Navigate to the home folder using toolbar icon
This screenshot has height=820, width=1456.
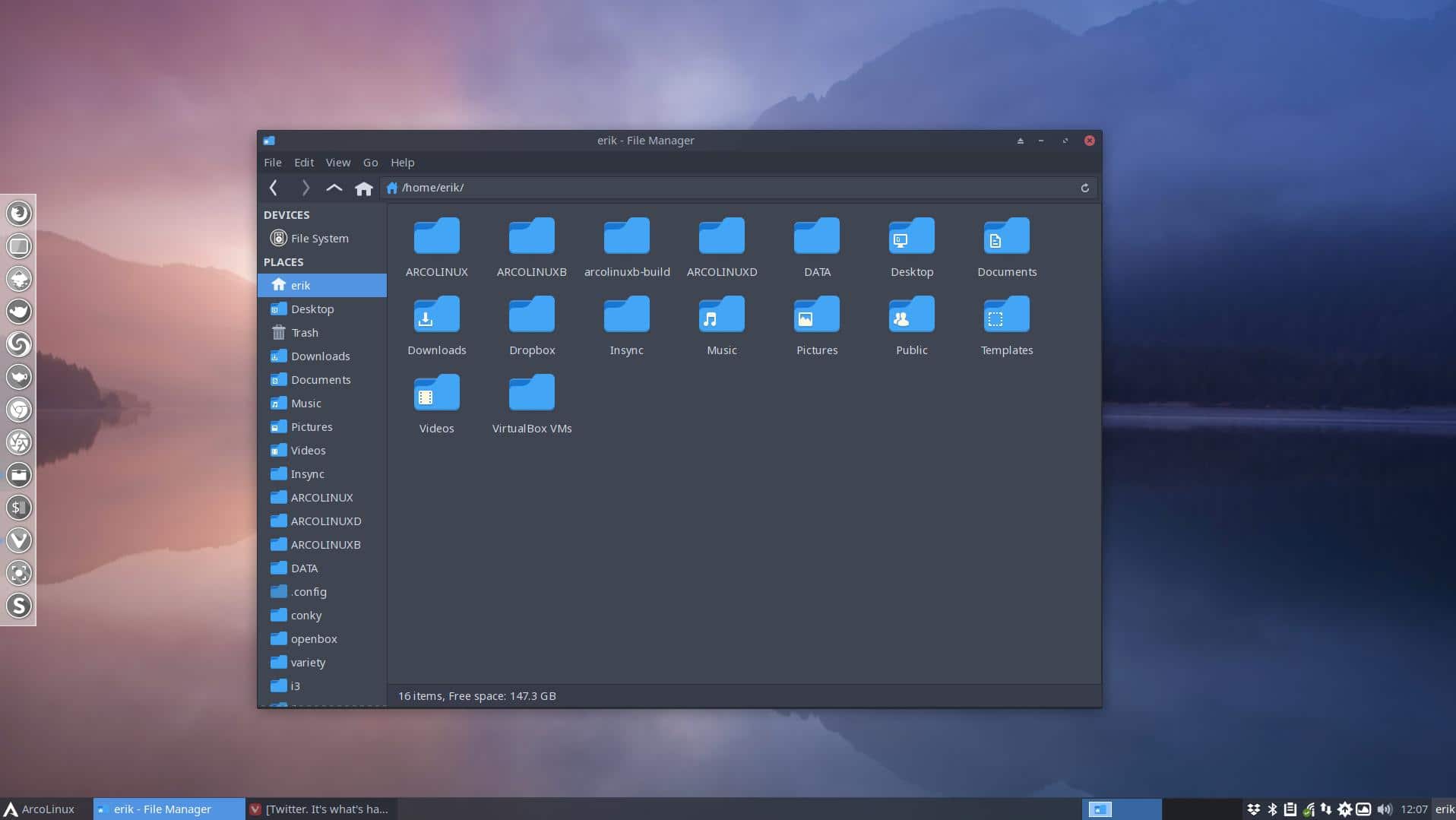(364, 188)
